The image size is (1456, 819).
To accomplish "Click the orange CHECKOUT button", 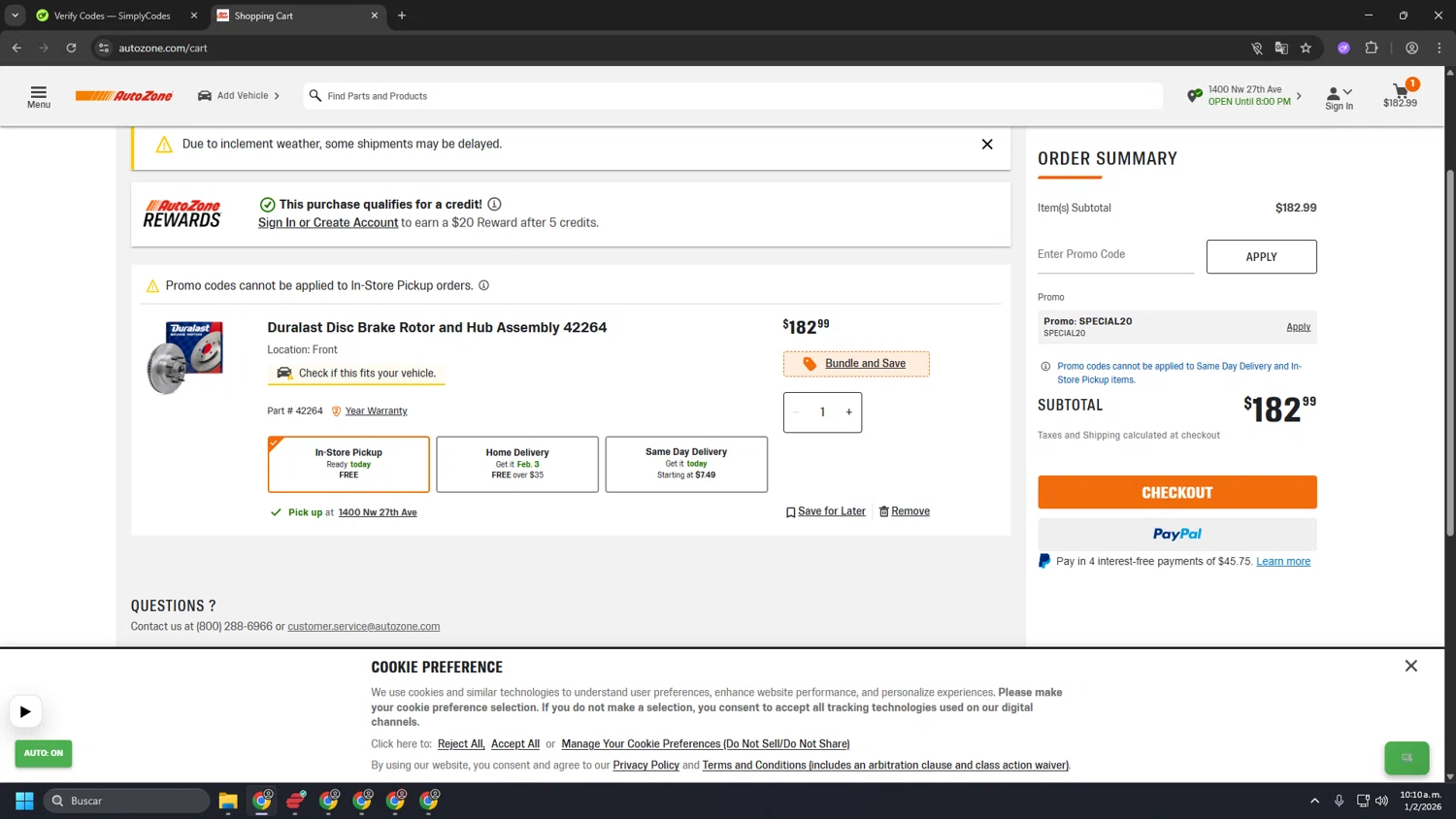I will 1176,492.
